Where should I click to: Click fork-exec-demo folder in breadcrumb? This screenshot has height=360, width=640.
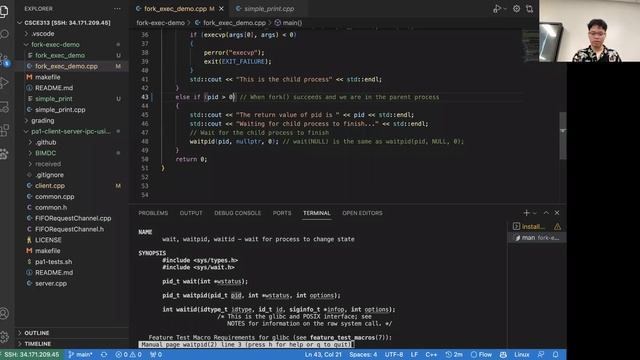pos(160,23)
